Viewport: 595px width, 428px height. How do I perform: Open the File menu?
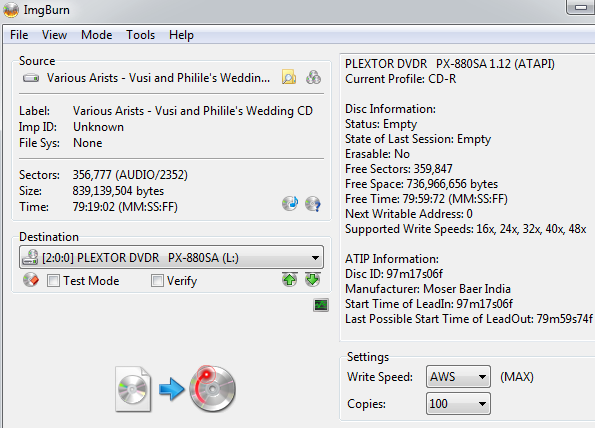pyautogui.click(x=19, y=35)
